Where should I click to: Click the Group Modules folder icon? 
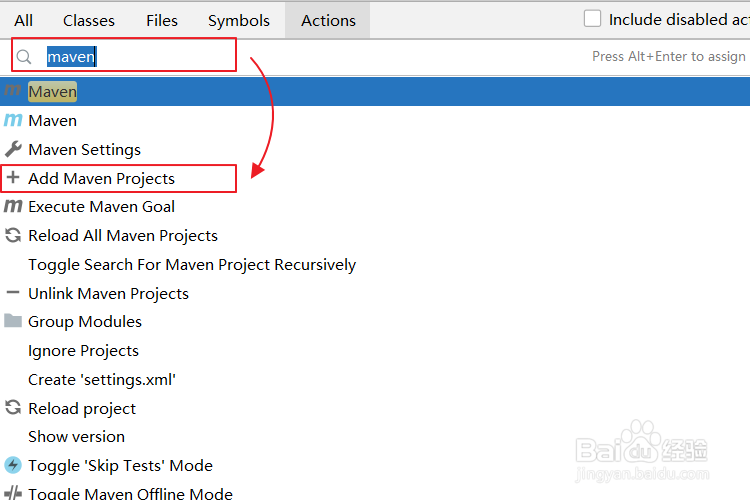pos(13,321)
